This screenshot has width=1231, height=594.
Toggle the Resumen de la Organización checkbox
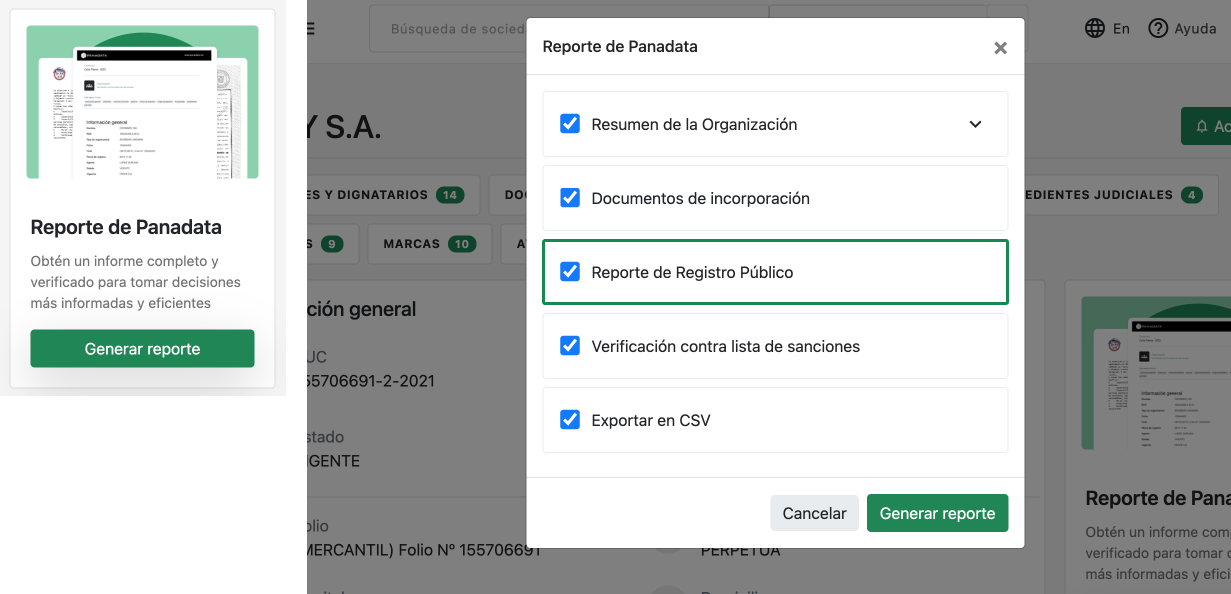tap(570, 124)
